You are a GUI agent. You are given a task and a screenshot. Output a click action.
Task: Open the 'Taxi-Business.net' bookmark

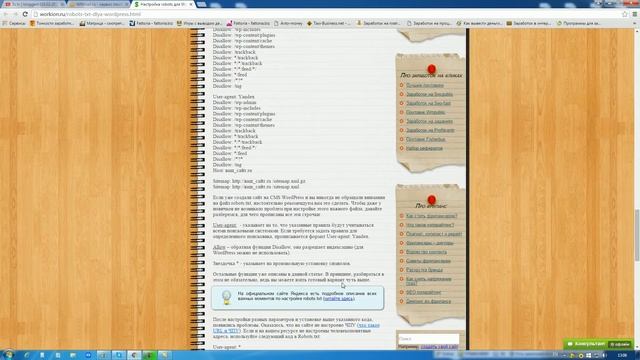click(x=329, y=23)
